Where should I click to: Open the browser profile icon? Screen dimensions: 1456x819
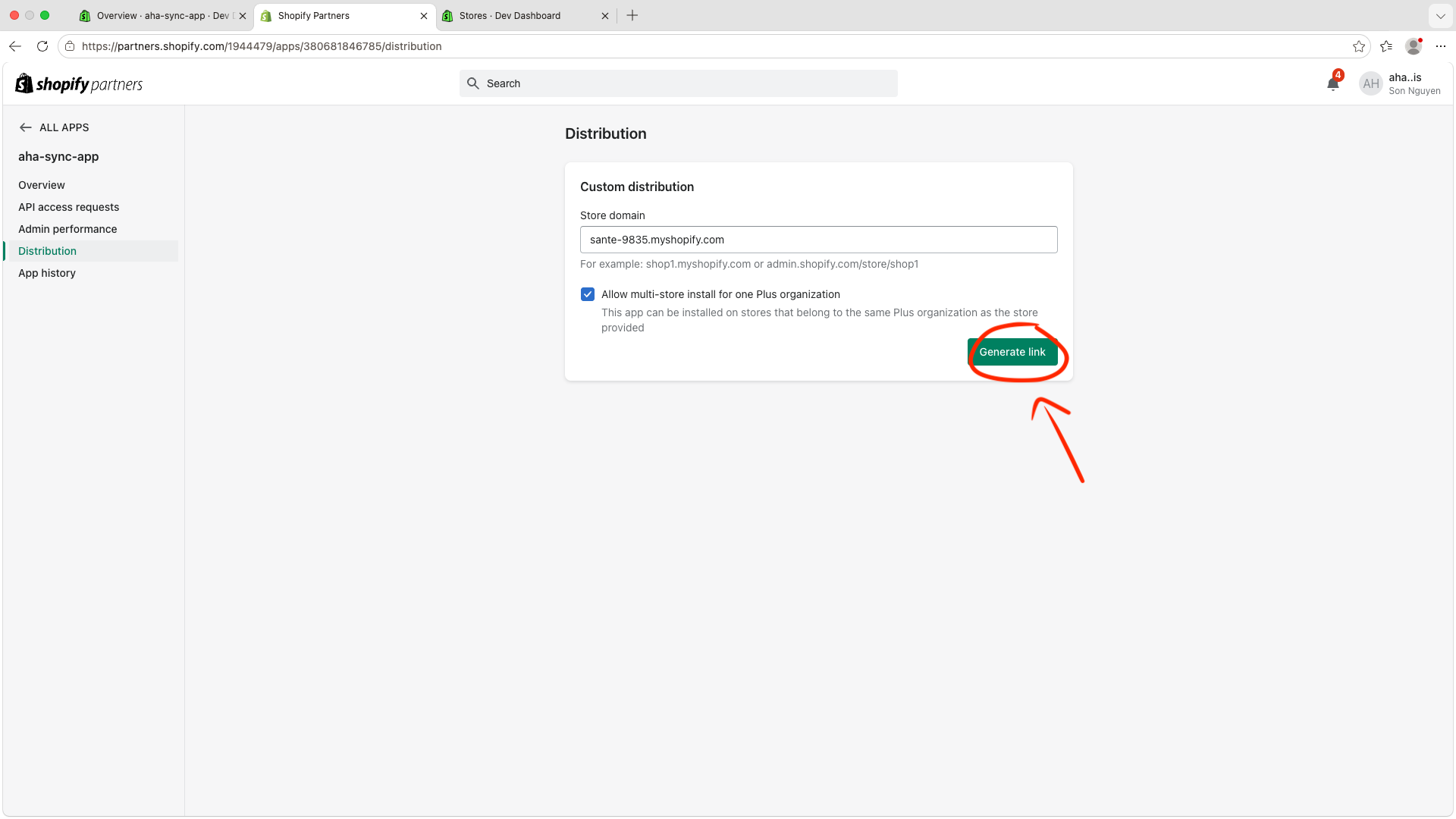tap(1414, 46)
